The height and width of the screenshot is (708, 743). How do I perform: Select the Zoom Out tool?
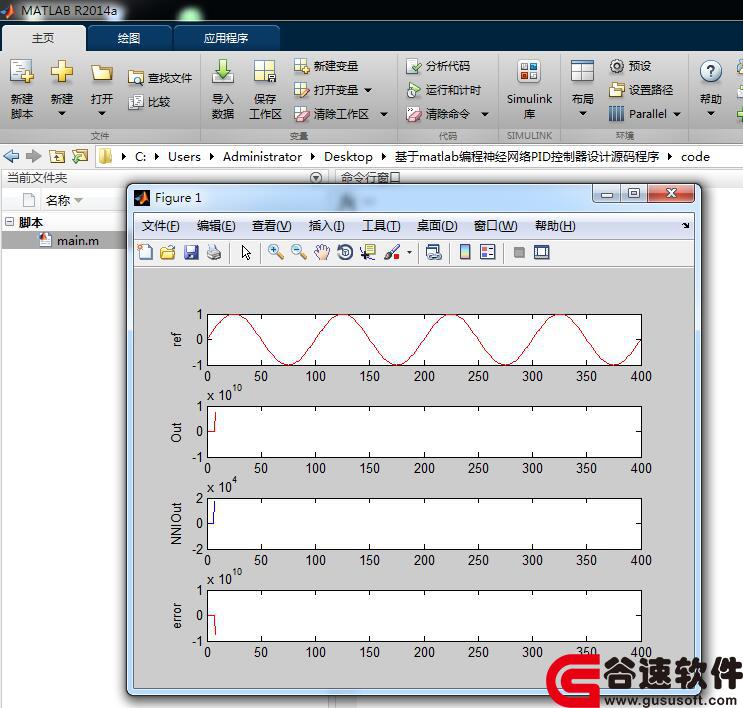pos(299,252)
